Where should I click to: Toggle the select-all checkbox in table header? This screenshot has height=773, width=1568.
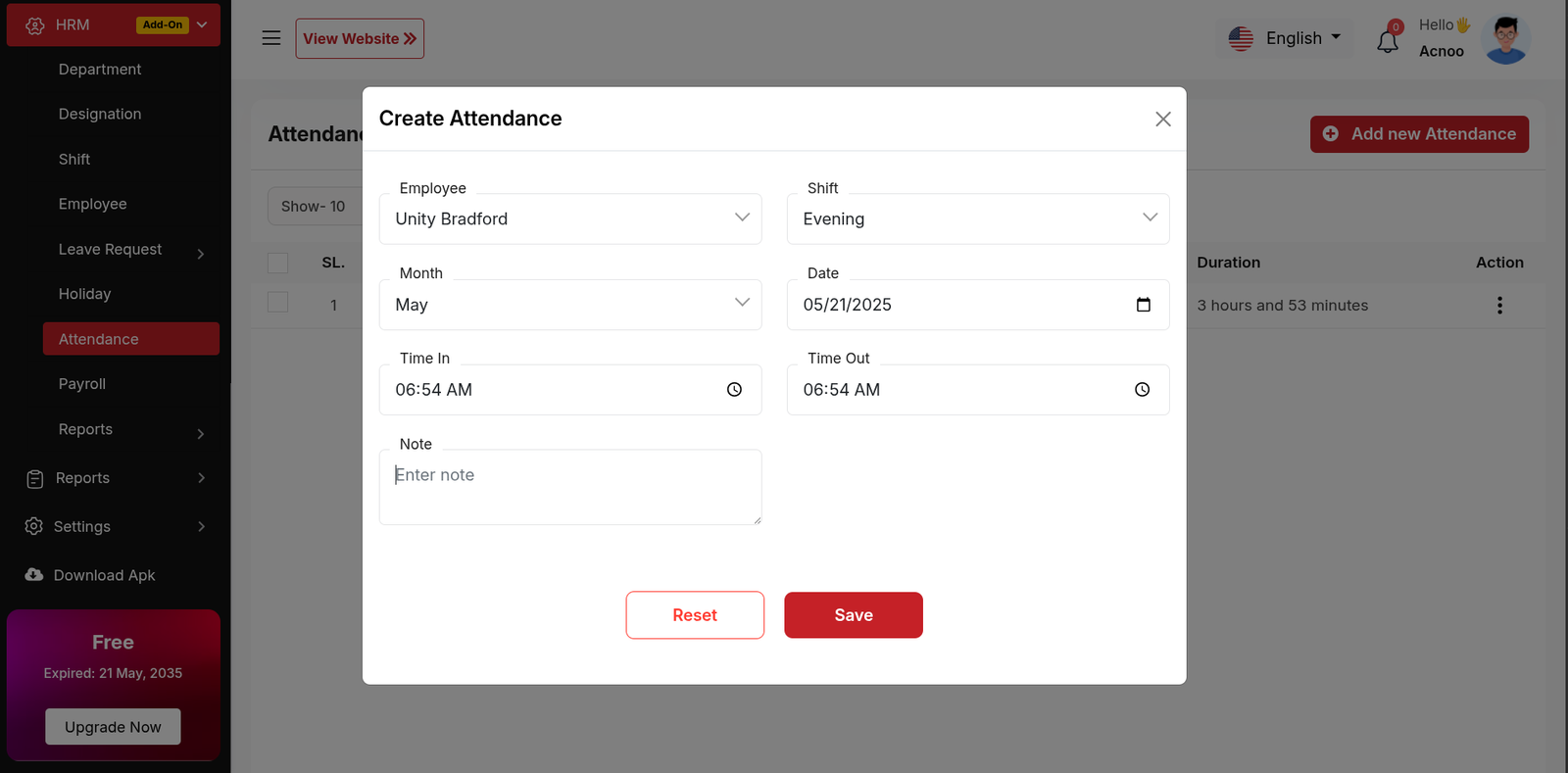point(278,263)
